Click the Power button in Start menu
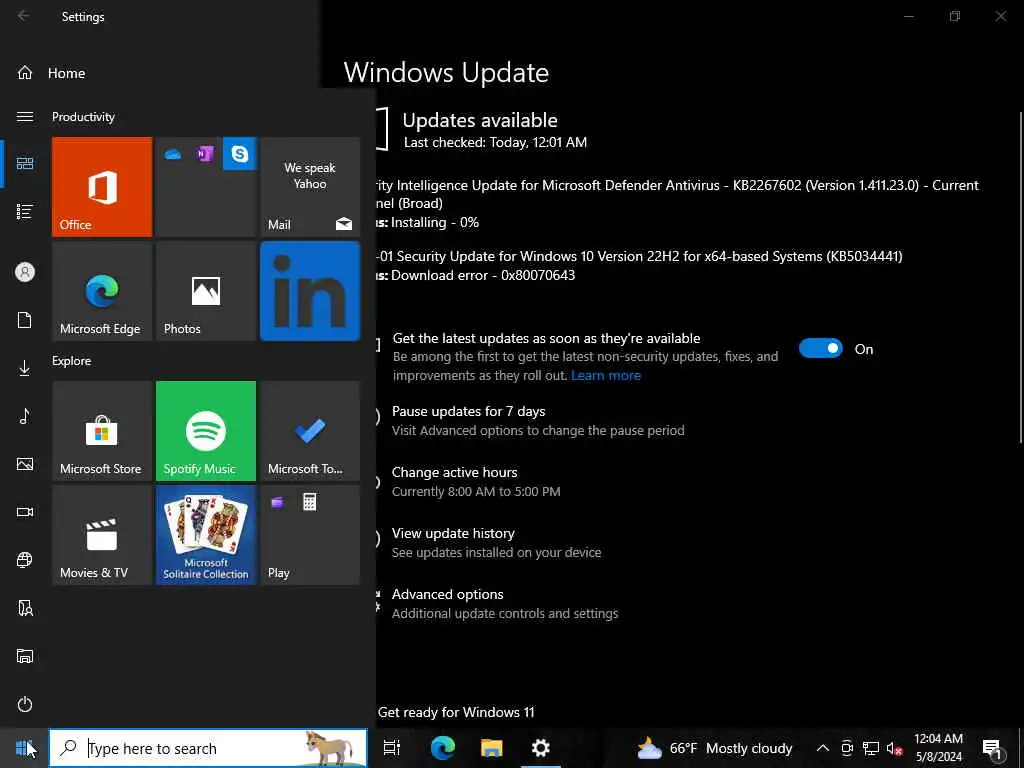The height and width of the screenshot is (768, 1024). pyautogui.click(x=25, y=704)
